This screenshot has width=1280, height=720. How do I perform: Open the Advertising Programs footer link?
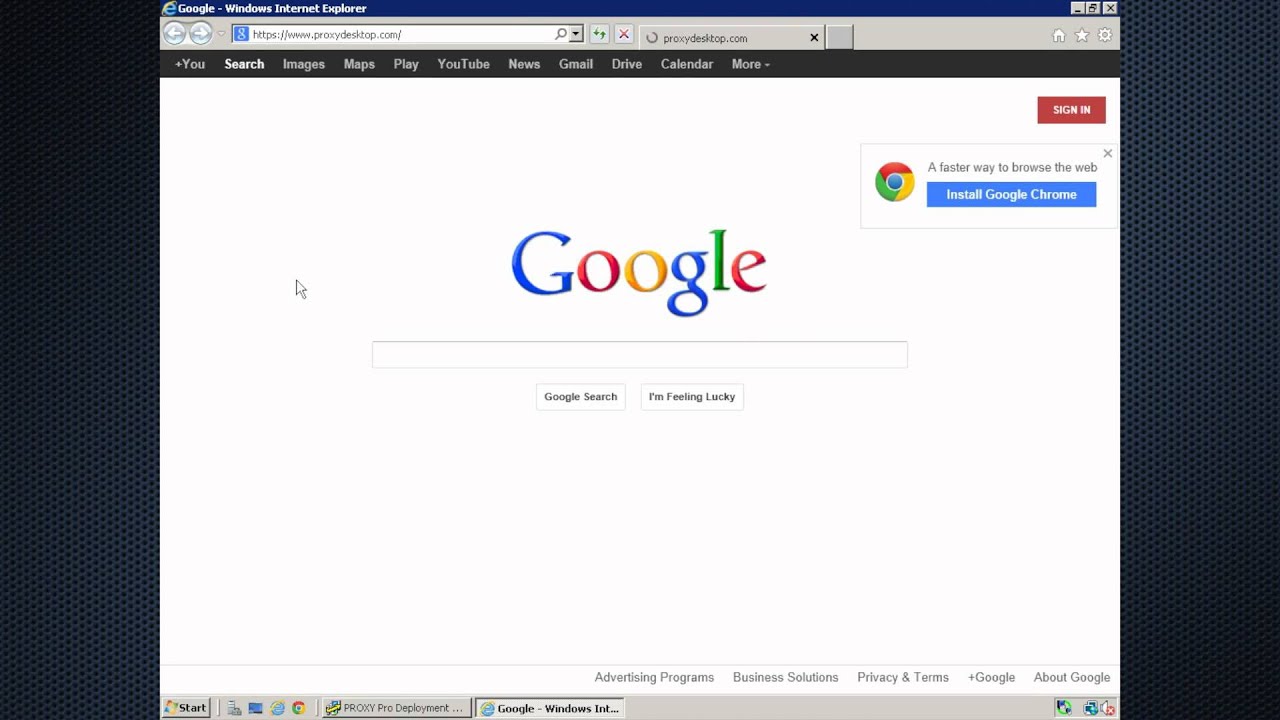tap(654, 677)
